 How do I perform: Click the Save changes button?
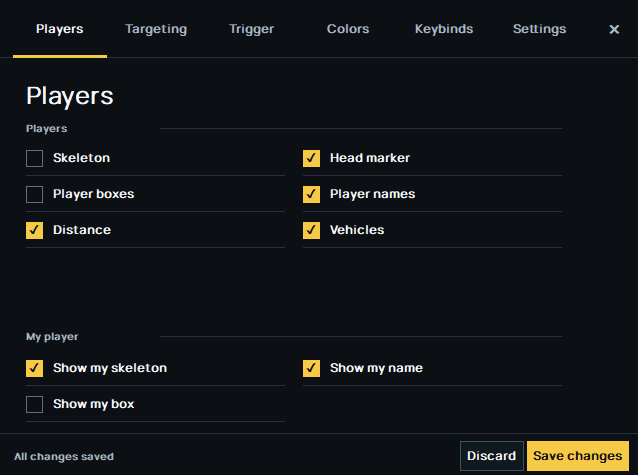click(x=578, y=456)
